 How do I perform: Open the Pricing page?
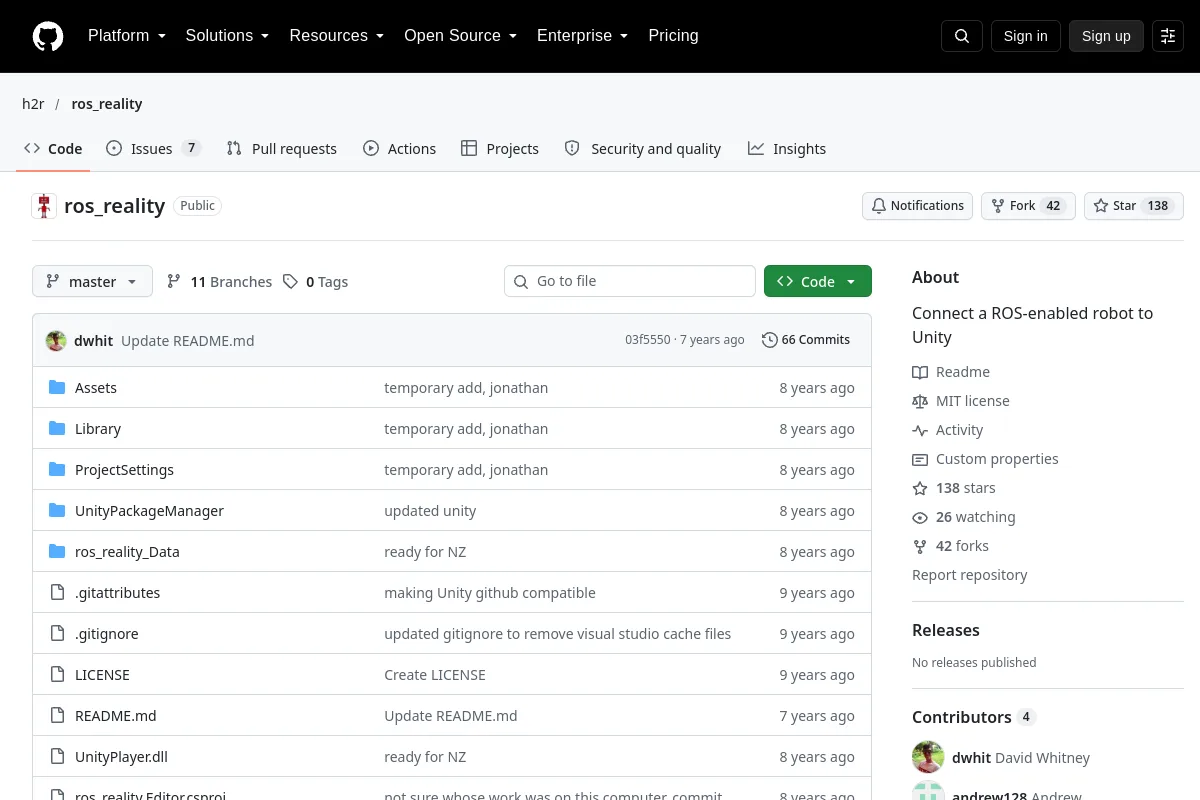(673, 36)
